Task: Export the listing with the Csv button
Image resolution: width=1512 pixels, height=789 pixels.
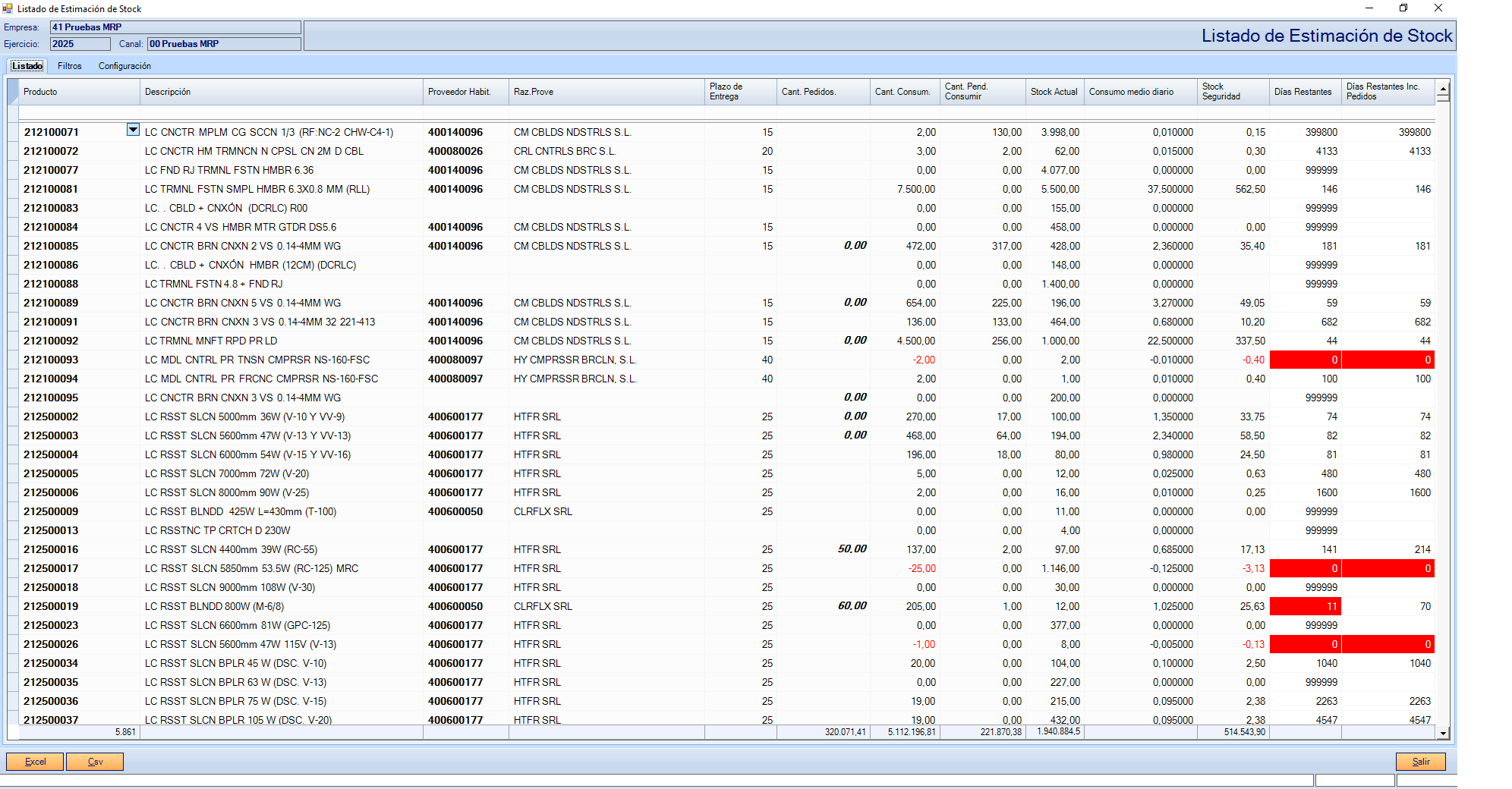Action: pos(95,762)
